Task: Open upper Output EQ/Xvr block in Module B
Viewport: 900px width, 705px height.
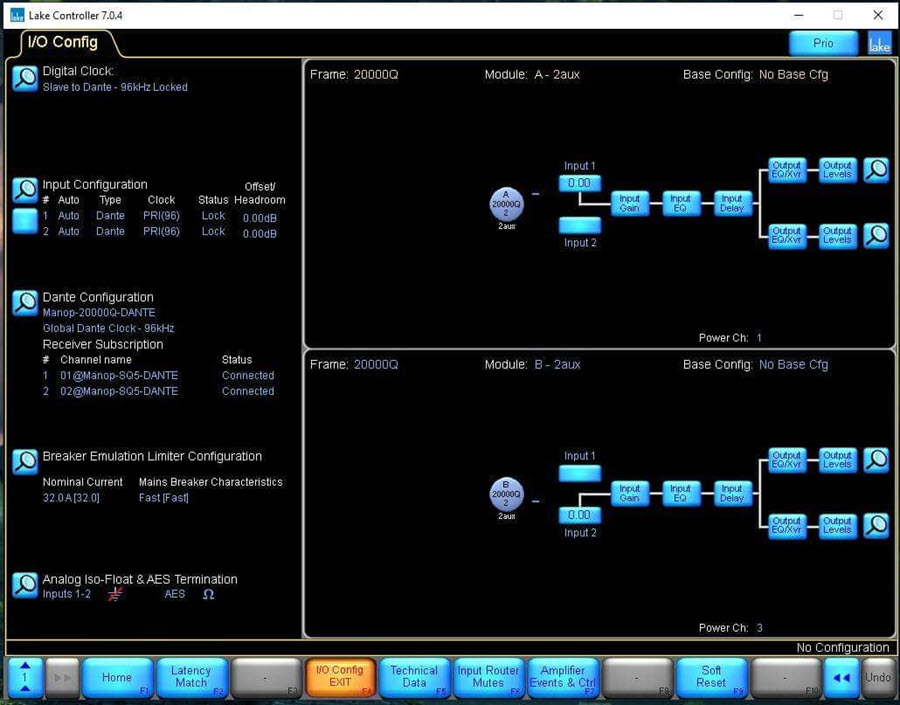Action: [x=787, y=460]
